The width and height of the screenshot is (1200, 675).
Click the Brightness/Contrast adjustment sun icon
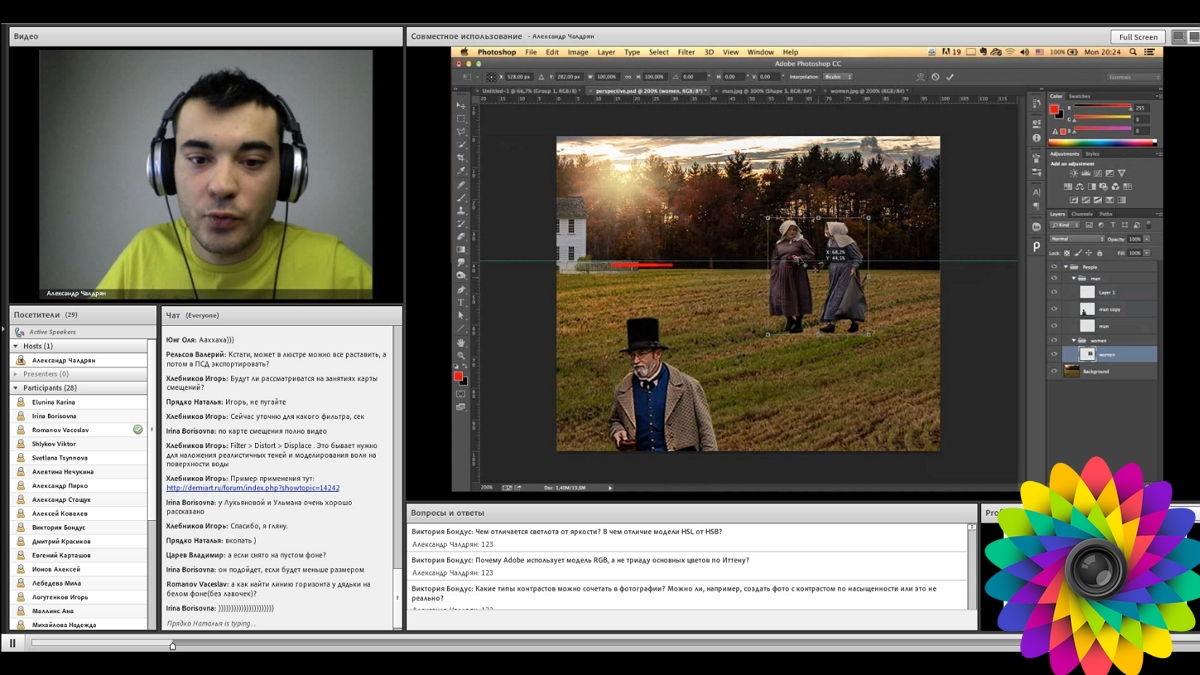[x=1073, y=173]
